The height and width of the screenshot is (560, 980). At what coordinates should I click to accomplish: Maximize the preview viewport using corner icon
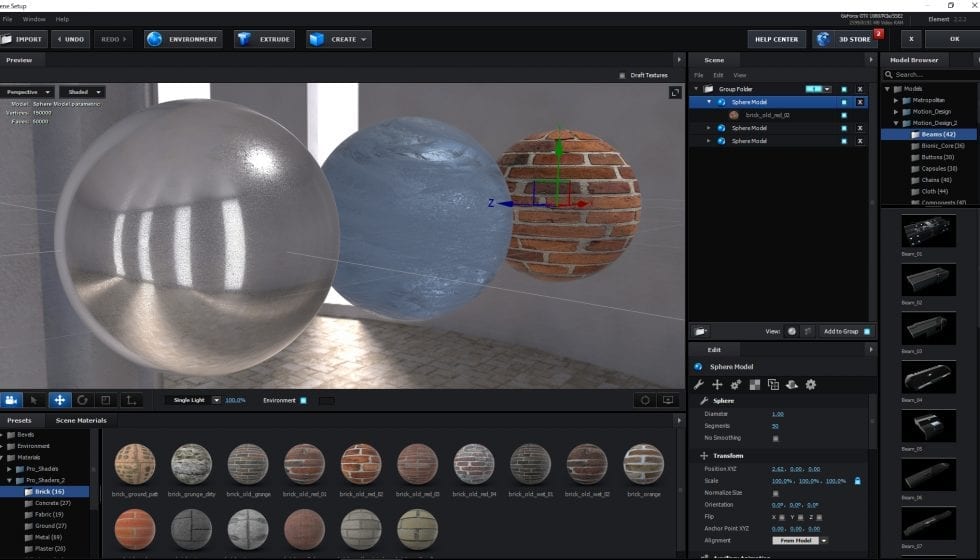(x=675, y=93)
